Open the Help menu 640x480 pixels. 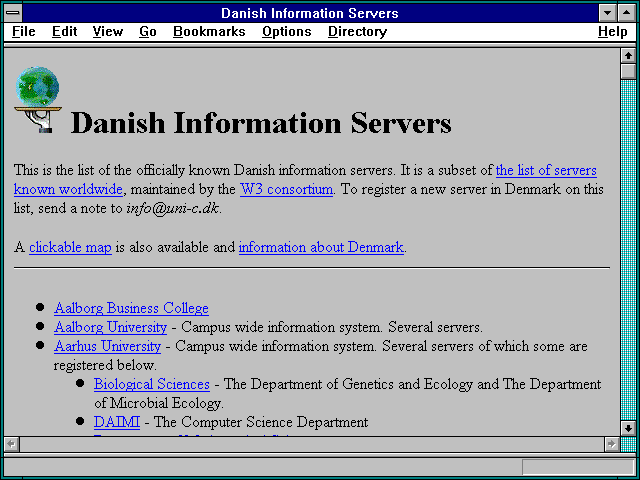coord(613,32)
